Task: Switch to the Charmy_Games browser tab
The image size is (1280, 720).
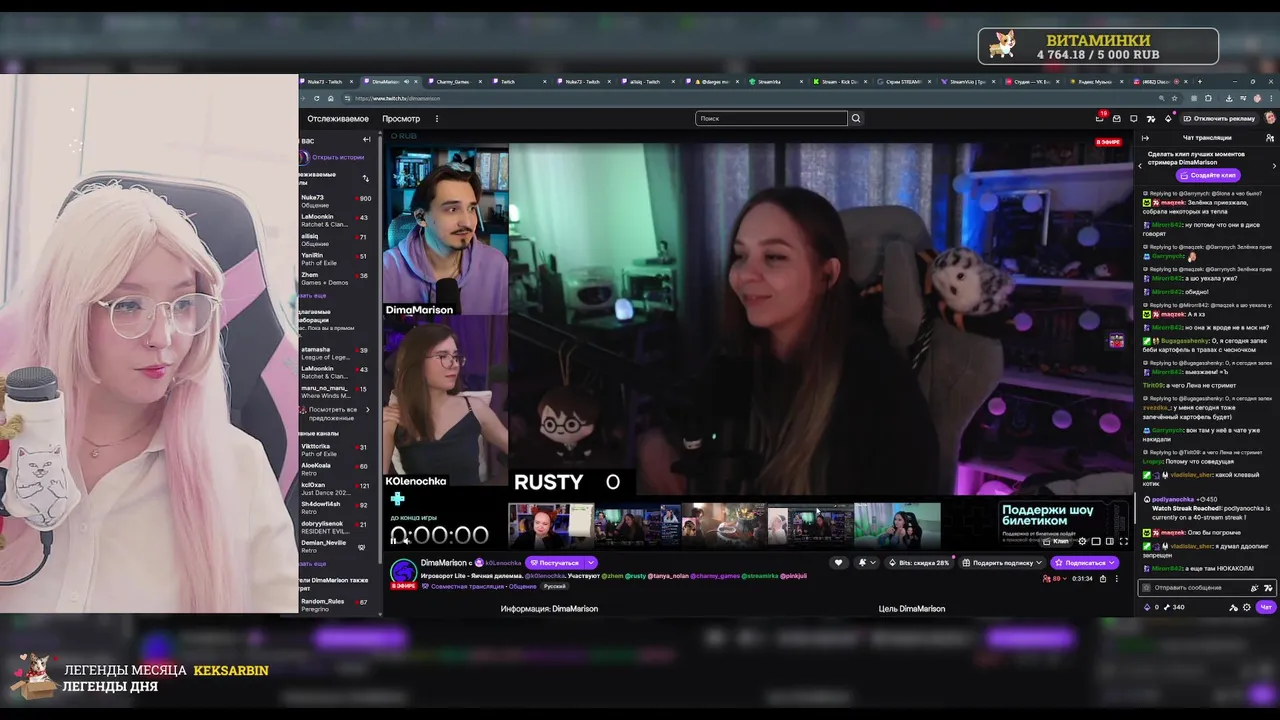Action: pos(453,81)
